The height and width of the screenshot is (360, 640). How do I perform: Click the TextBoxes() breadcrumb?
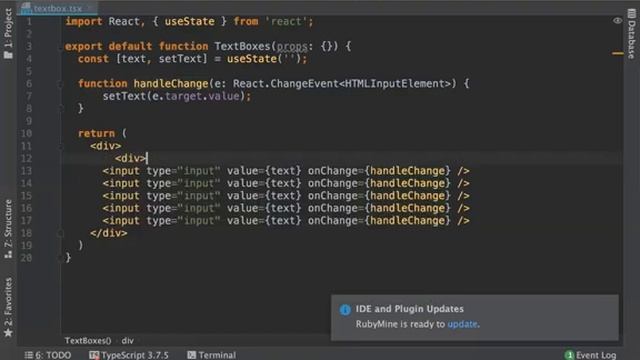(88, 340)
